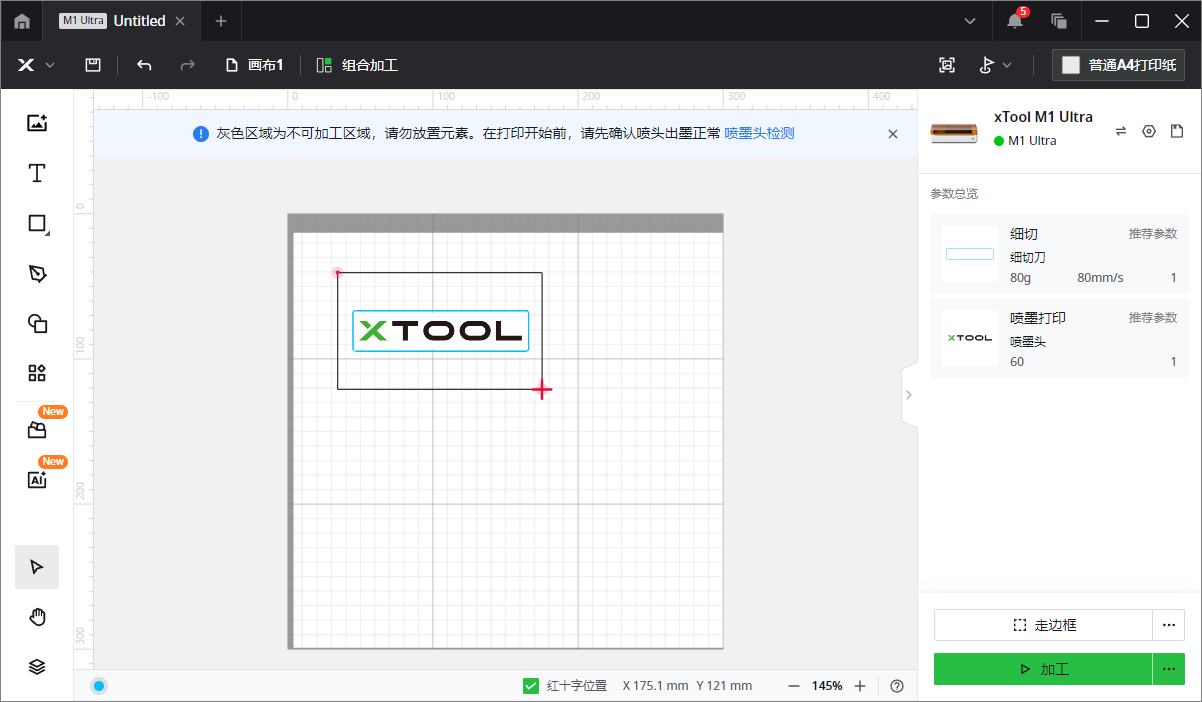Screen dimensions: 1202x702
Task: Open the 组合加工 mode menu
Action: pos(357,65)
